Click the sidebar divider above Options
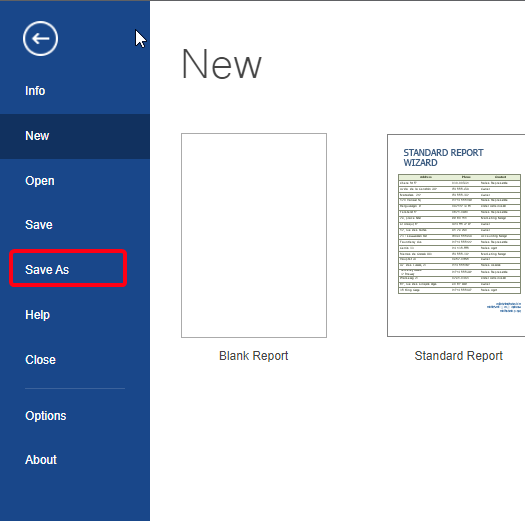This screenshot has width=525, height=521. coord(75,388)
